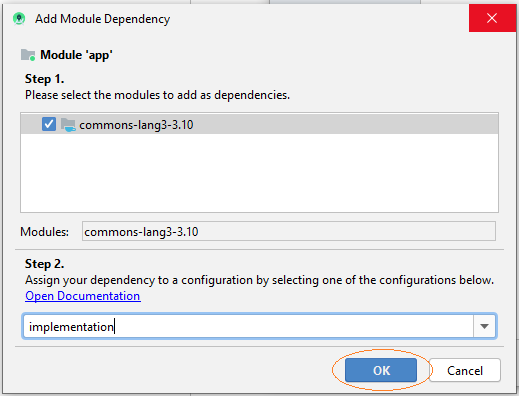The width and height of the screenshot is (519, 396).
Task: Open the configuration dropdown arrow
Action: point(484,326)
